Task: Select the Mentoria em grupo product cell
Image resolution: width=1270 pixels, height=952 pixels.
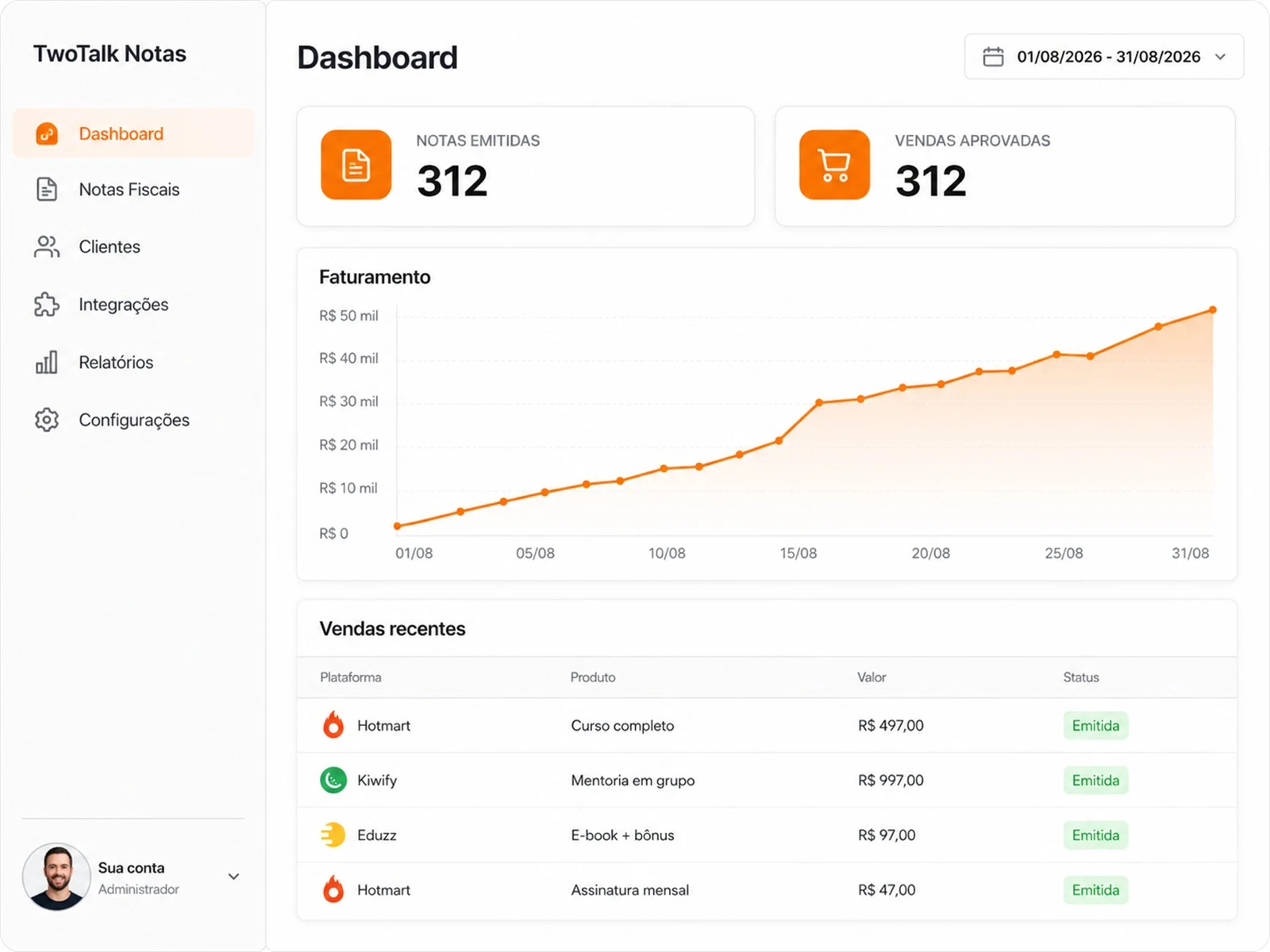Action: click(633, 780)
